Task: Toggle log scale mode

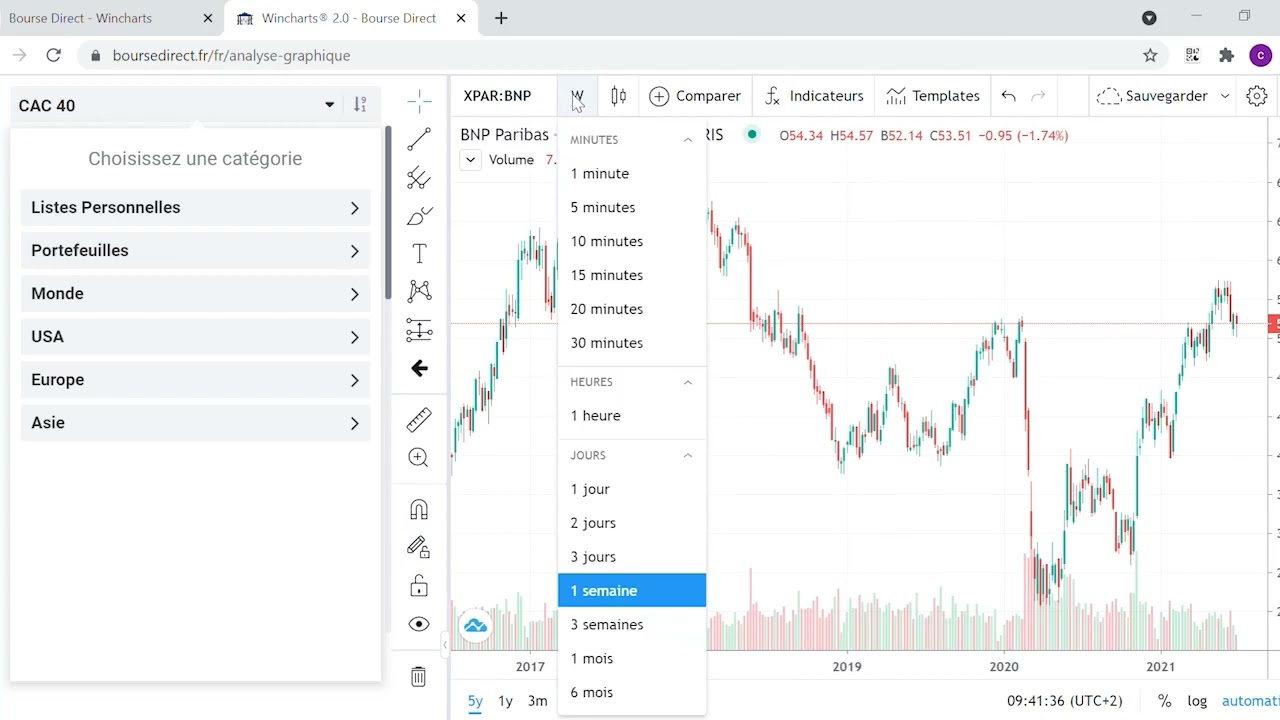Action: (1197, 701)
